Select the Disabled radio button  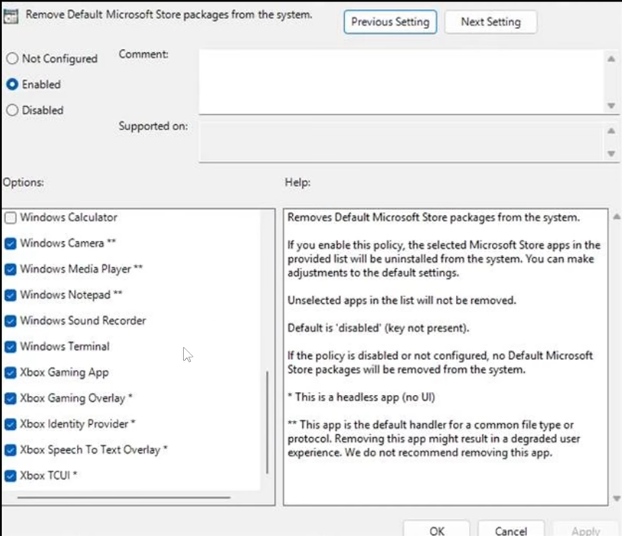click(12, 110)
